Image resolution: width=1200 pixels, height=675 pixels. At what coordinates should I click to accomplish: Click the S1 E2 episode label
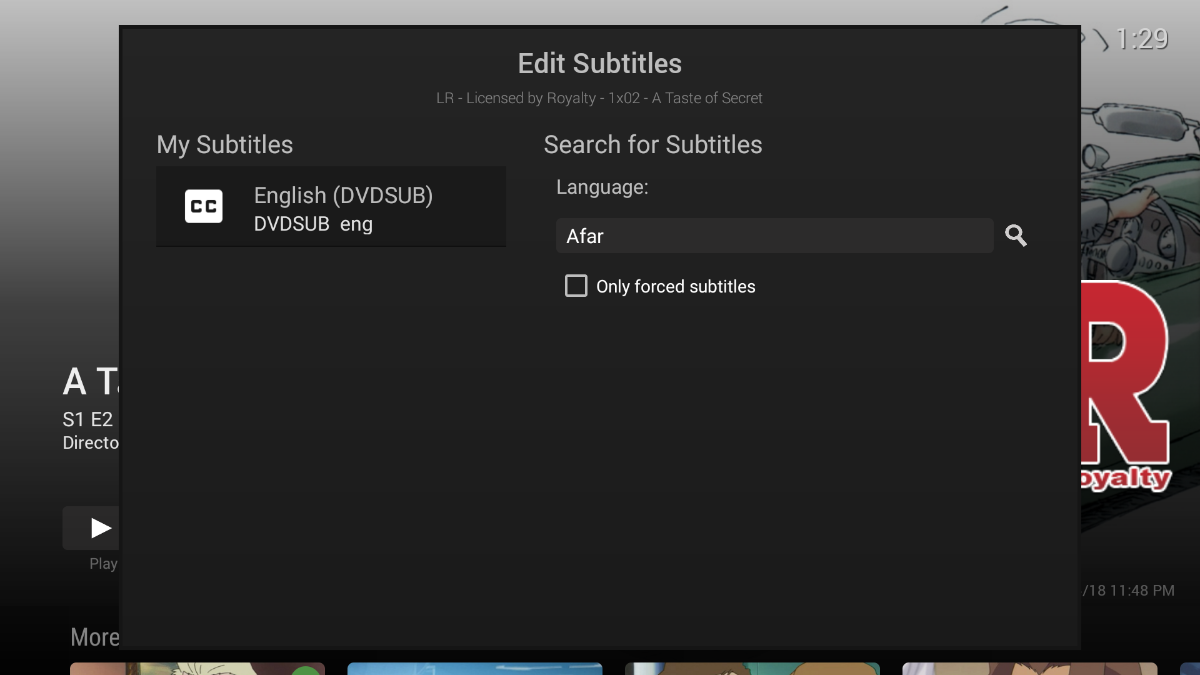[88, 420]
